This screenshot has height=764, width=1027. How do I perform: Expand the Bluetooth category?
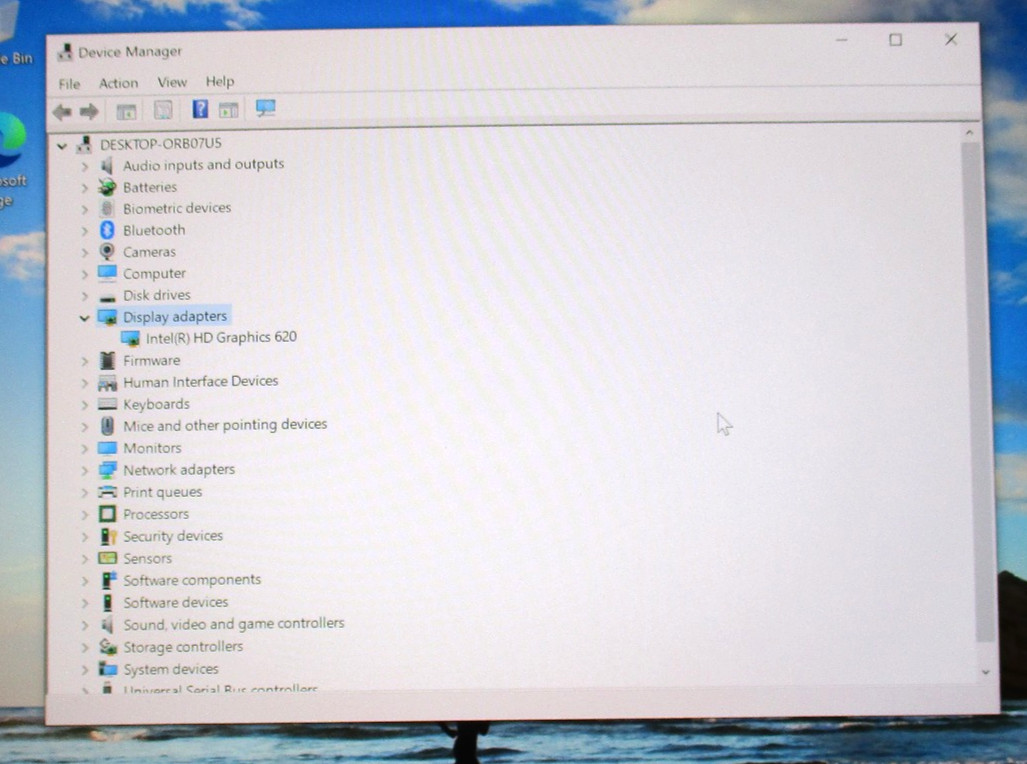(84, 232)
